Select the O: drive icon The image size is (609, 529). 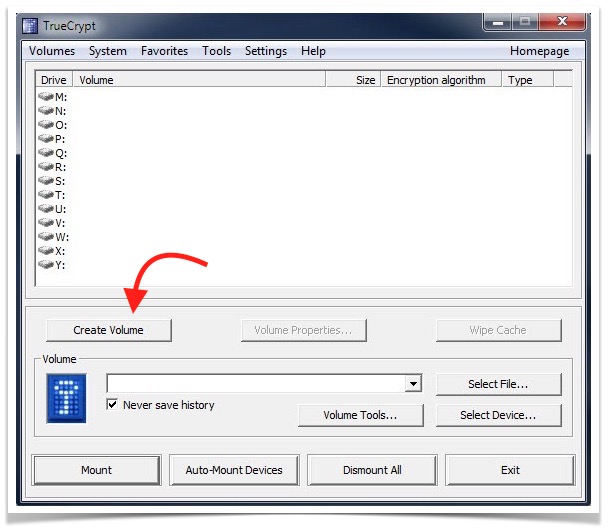[46, 124]
